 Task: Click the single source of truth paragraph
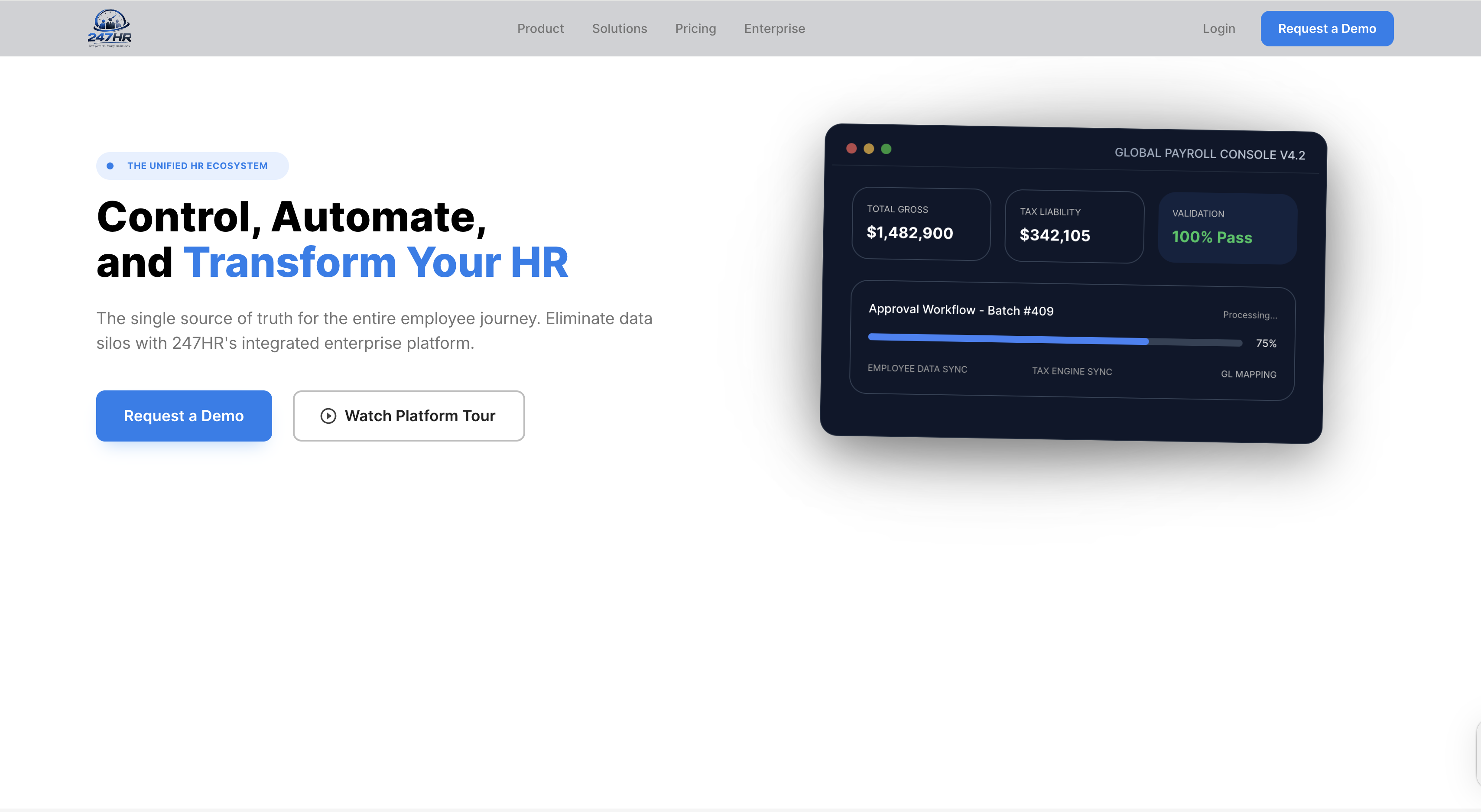pyautogui.click(x=374, y=331)
